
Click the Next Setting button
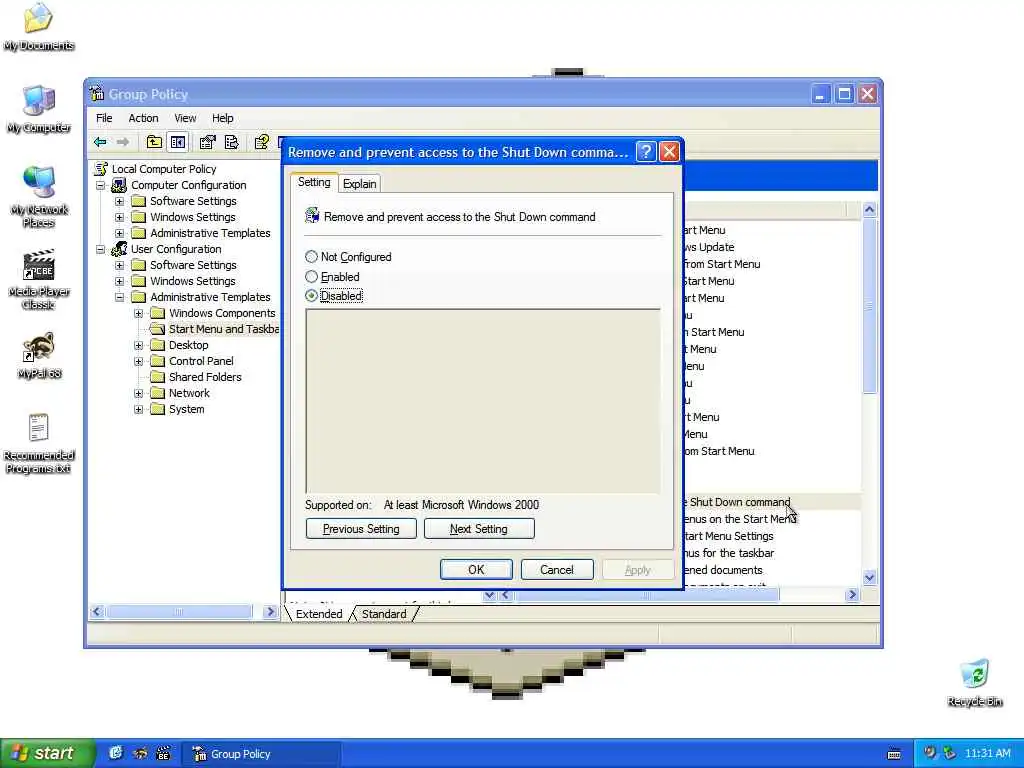[x=479, y=529]
